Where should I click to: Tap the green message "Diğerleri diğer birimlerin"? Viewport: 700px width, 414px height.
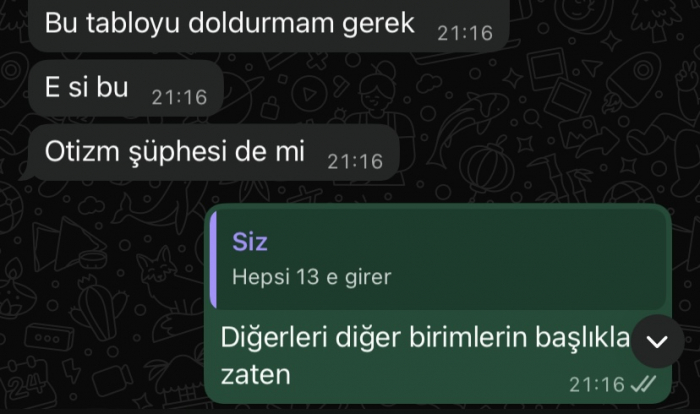click(438, 304)
